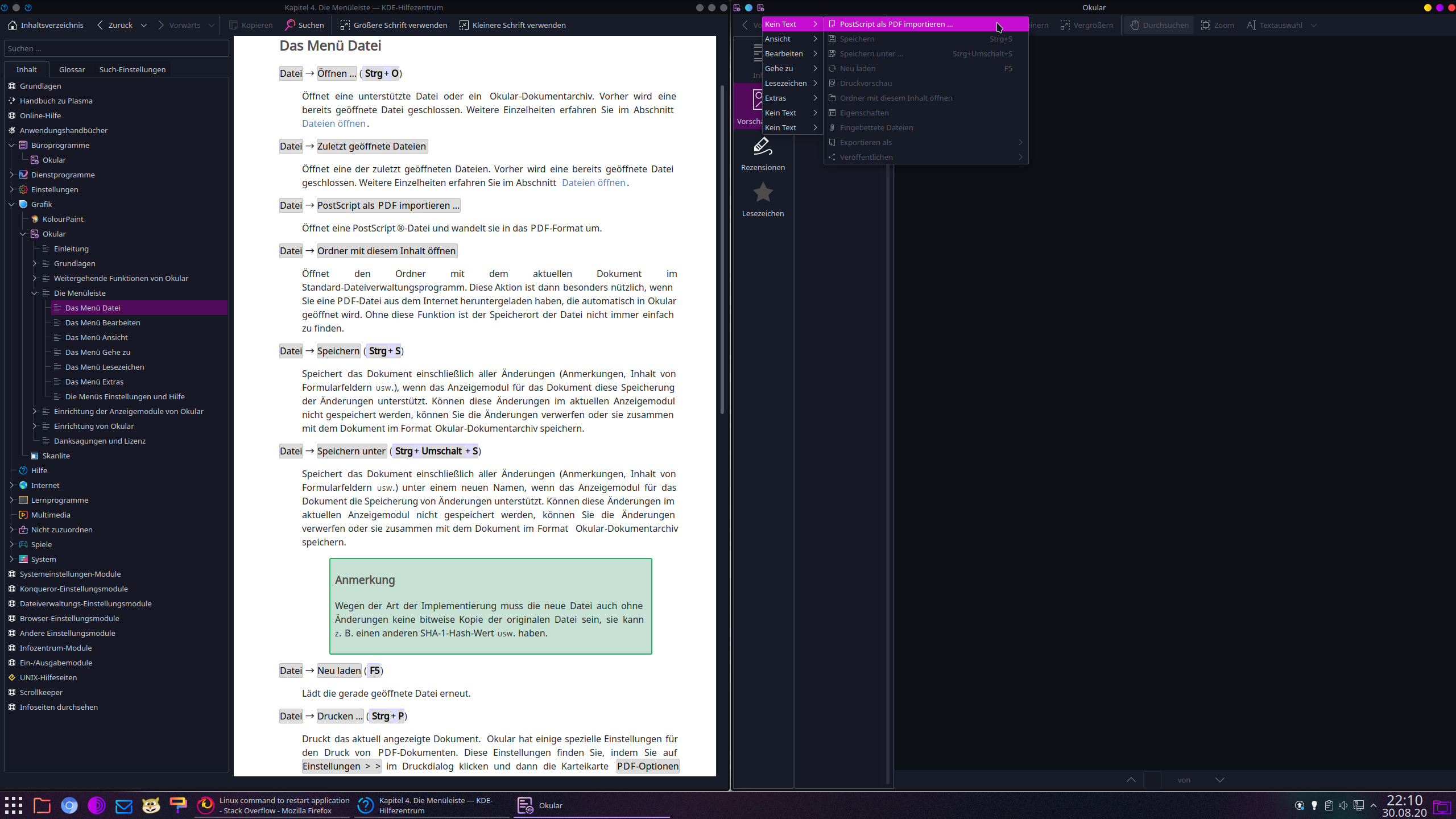Click the Suchen magnifier toolbar icon
Viewport: 1456px width, 819px height.
tap(291, 25)
